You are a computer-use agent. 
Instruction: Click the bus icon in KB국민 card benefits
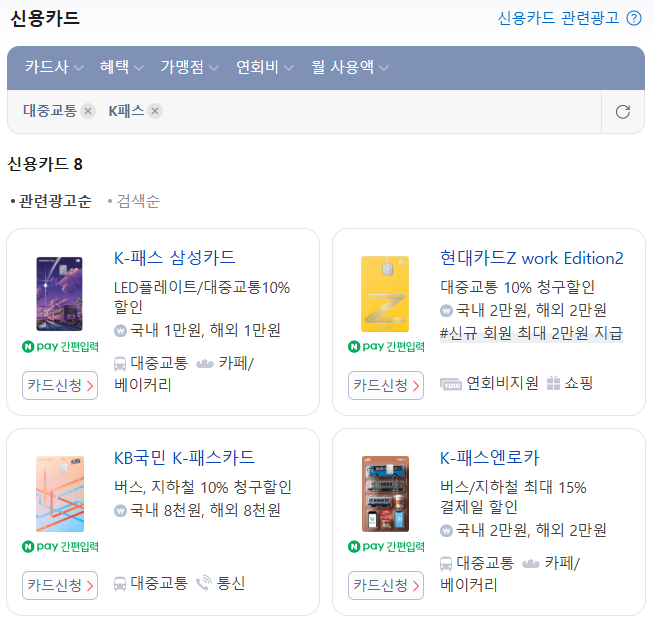[120, 583]
